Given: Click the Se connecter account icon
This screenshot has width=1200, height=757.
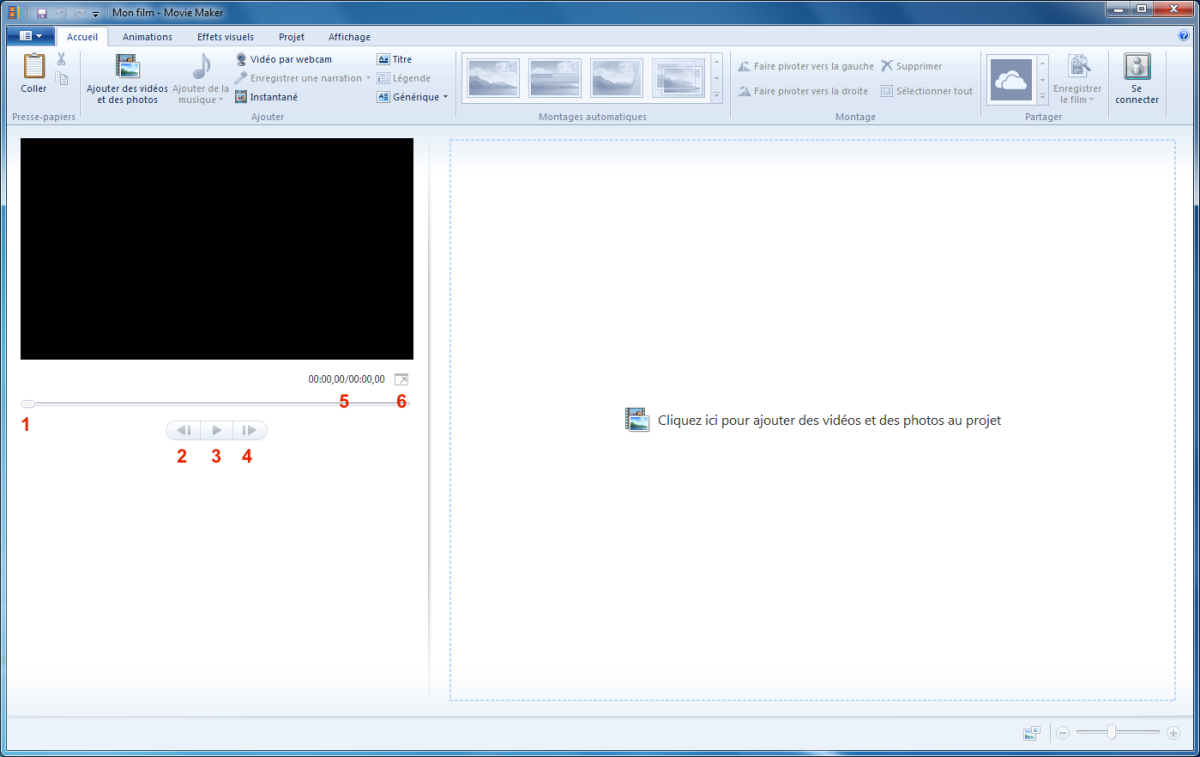Looking at the screenshot, I should pyautogui.click(x=1137, y=67).
